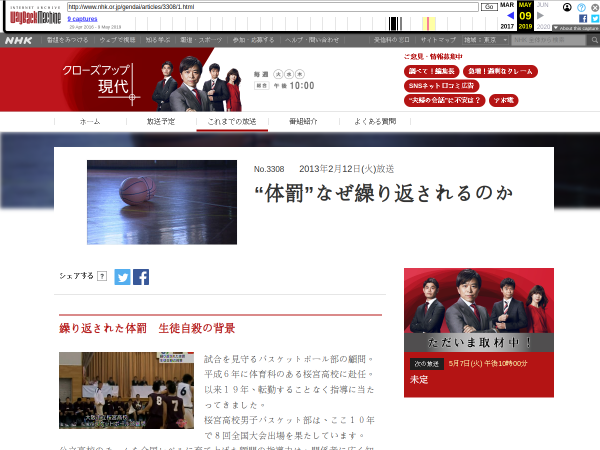Click the 受信料の窓口 link
This screenshot has width=600, height=450.
(391, 40)
